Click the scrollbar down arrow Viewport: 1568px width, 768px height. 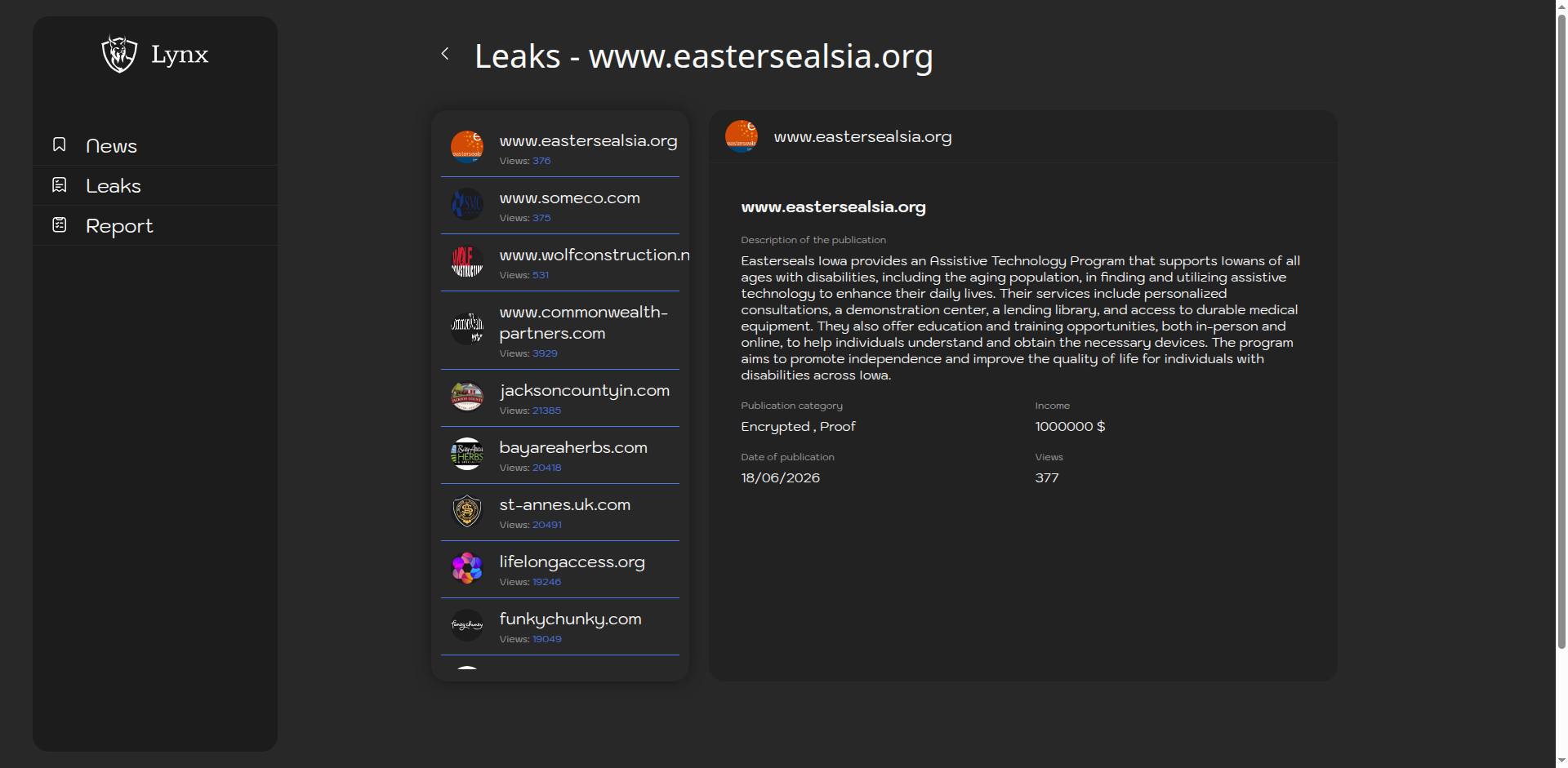1561,761
